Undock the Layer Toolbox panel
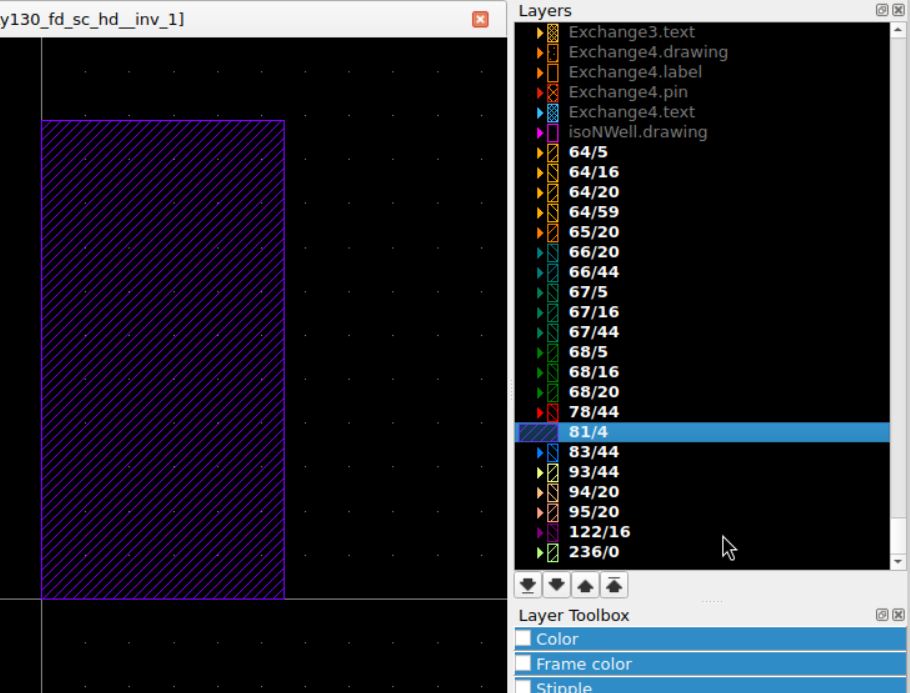910x693 pixels. pyautogui.click(x=882, y=615)
